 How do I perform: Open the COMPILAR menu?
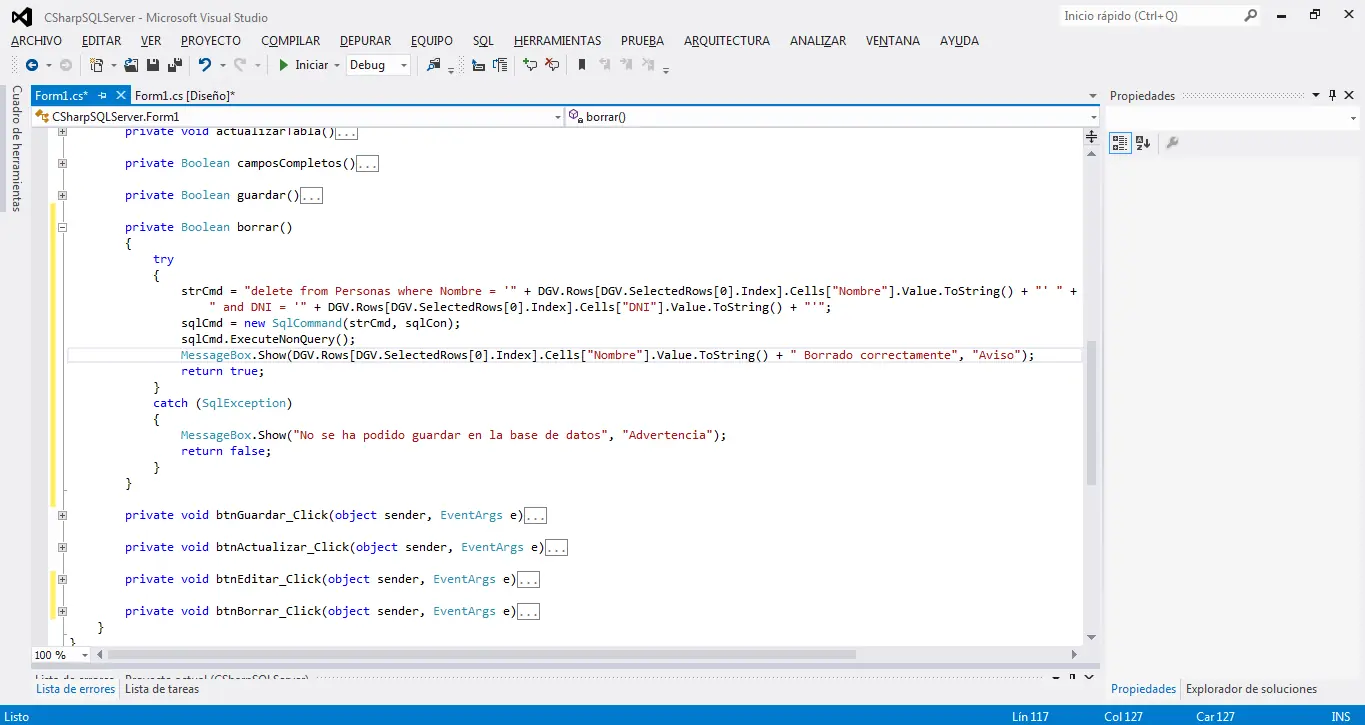pos(291,41)
